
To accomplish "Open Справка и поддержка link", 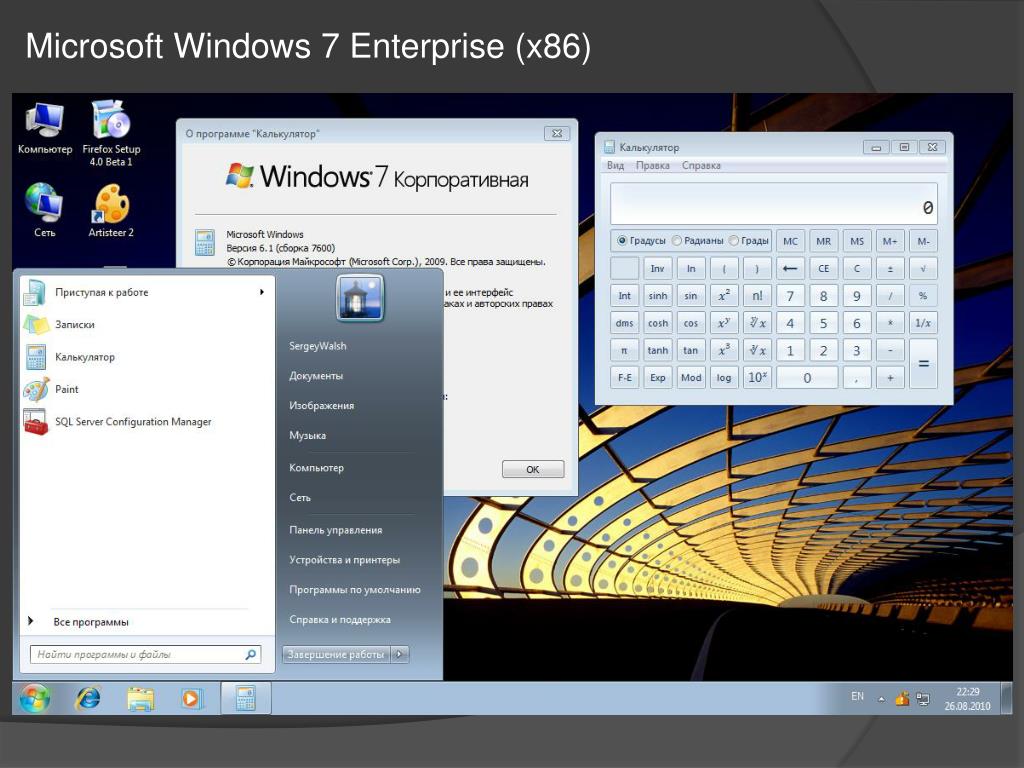I will (x=340, y=619).
